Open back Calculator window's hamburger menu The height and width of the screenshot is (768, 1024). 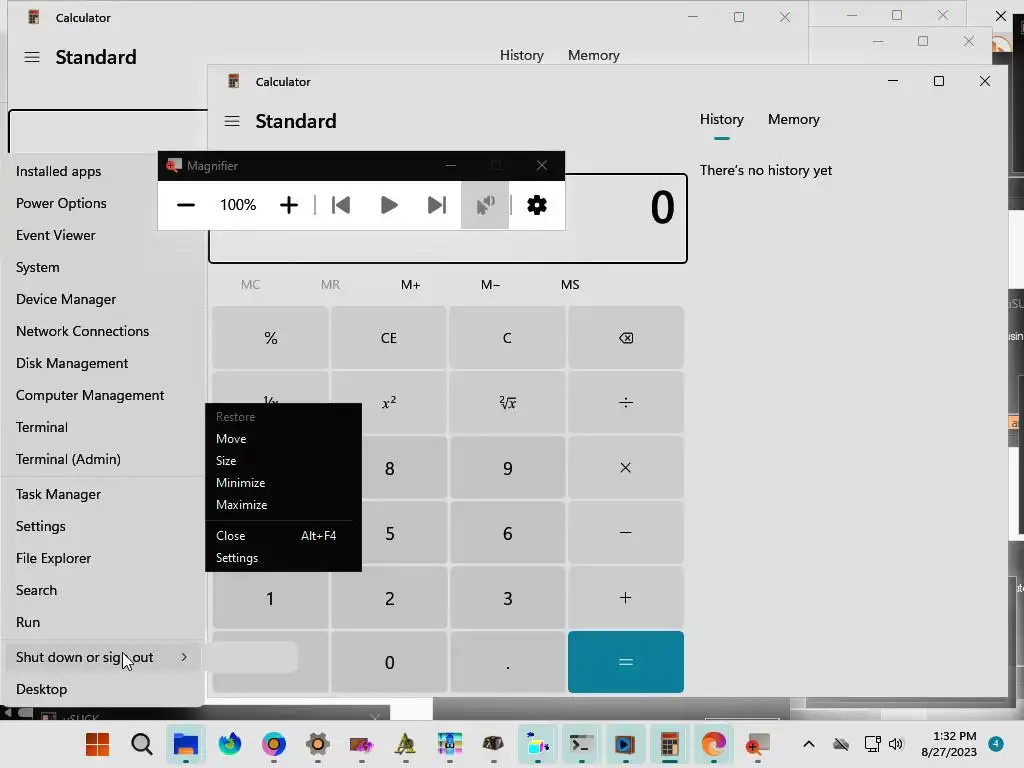click(32, 57)
